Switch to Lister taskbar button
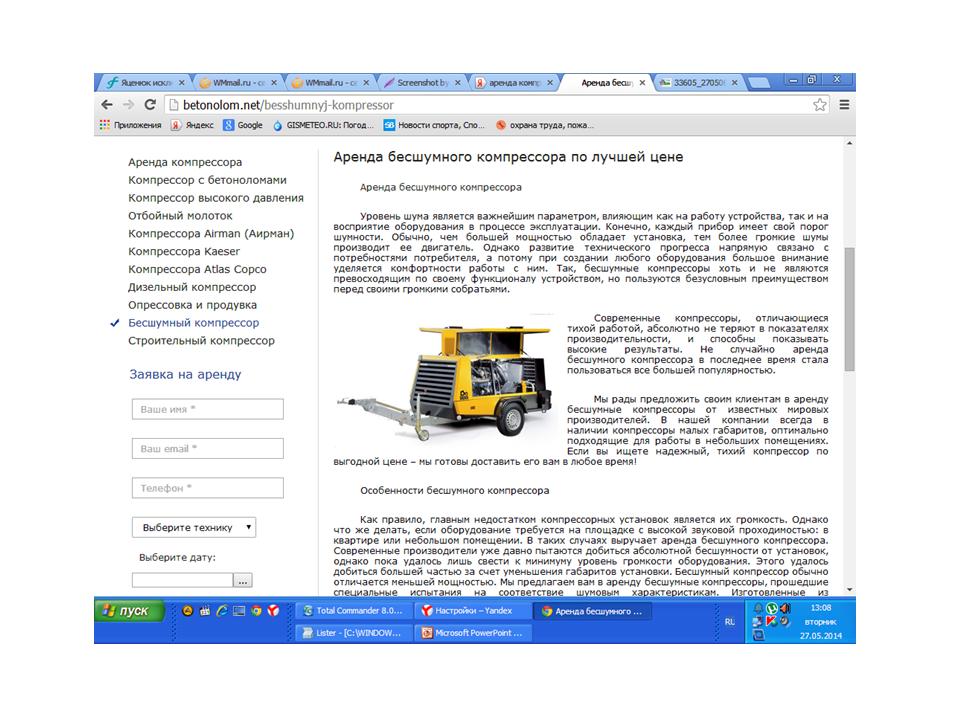The width and height of the screenshot is (960, 720). [353, 632]
